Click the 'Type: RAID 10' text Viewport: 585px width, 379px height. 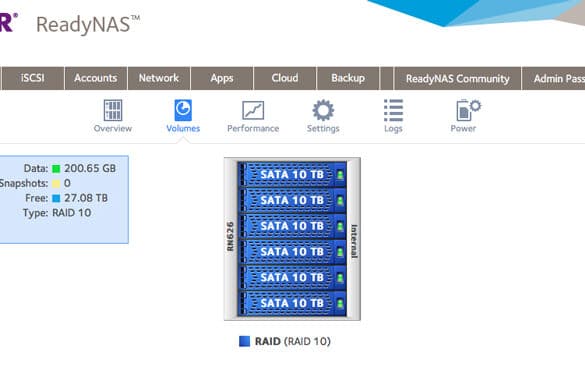[57, 213]
